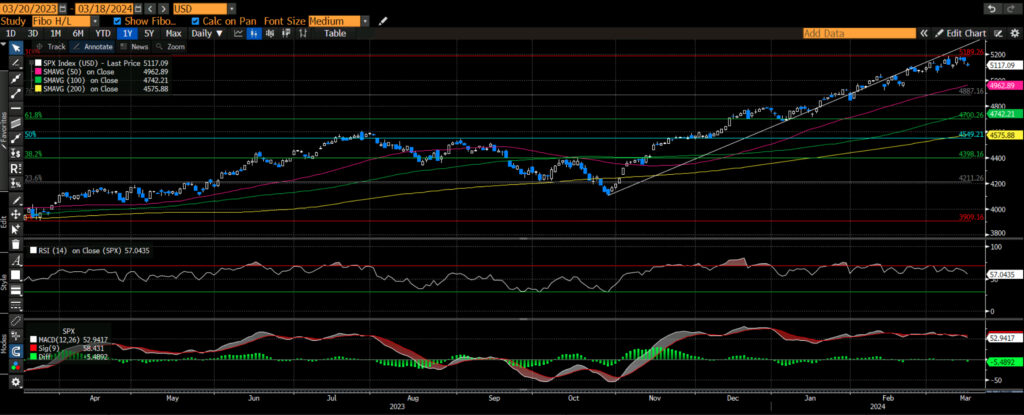Viewport: 1024px width, 415px height.
Task: Click the 5117.09 last price axis label
Action: (1002, 65)
